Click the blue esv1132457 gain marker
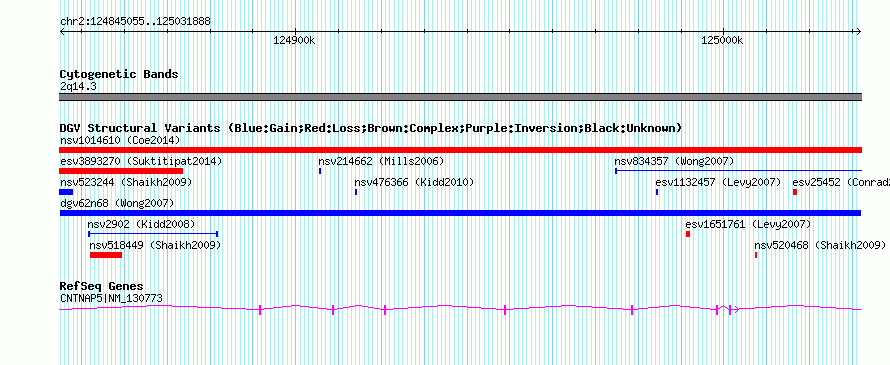The image size is (890, 365). pos(657,192)
